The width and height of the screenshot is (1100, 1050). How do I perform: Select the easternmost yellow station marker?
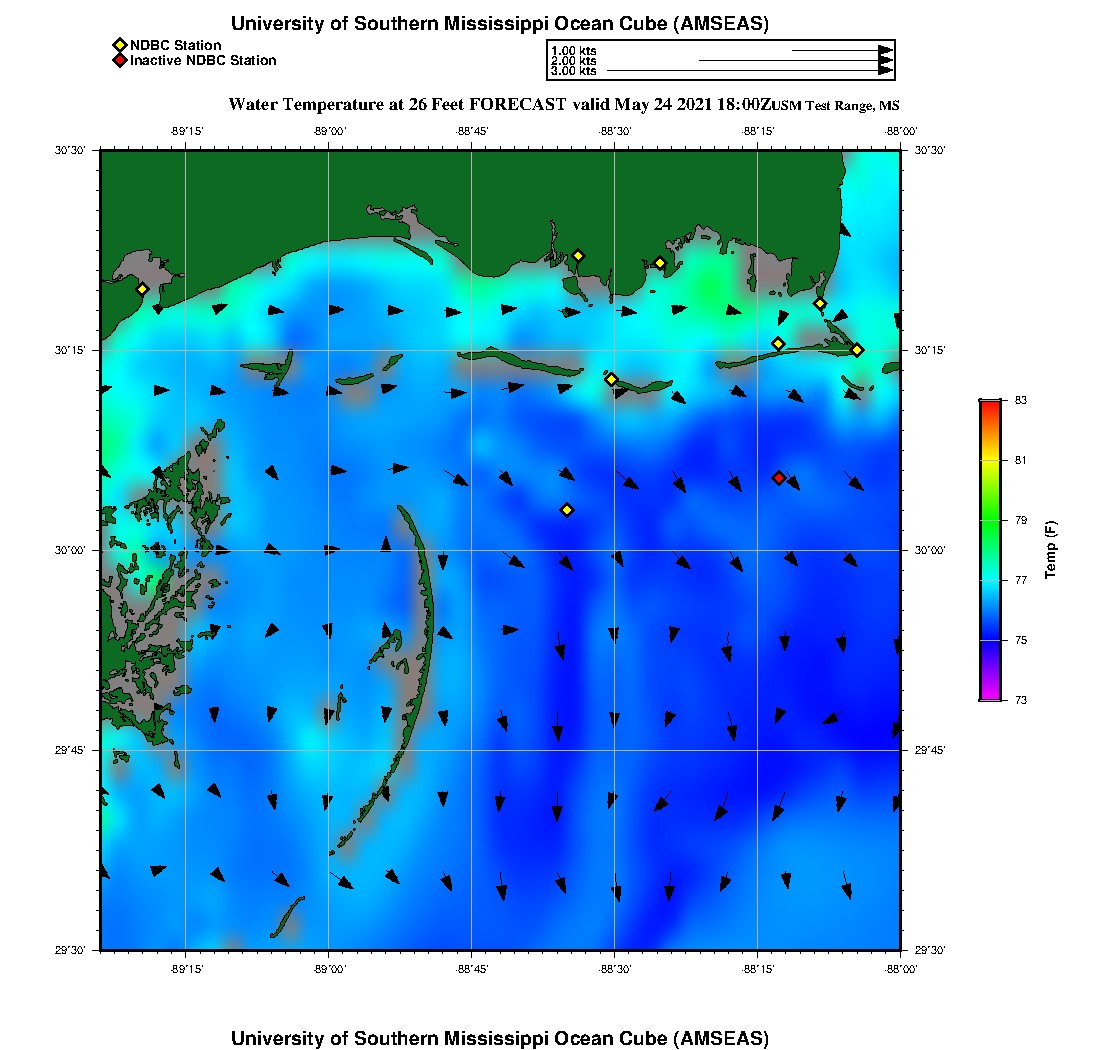coord(857,349)
